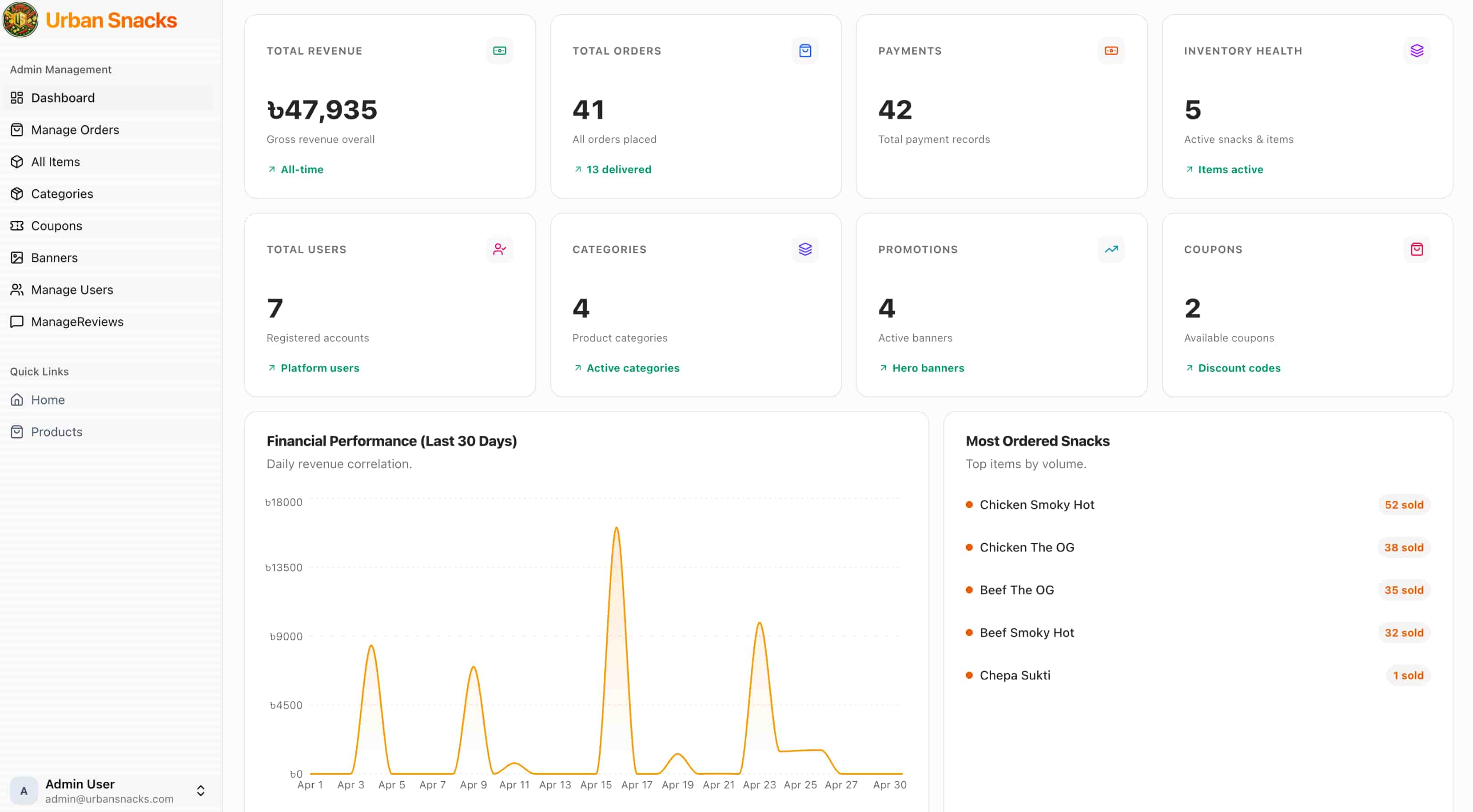Click the Total Revenue banknote icon
Image resolution: width=1473 pixels, height=812 pixels.
tap(499, 51)
